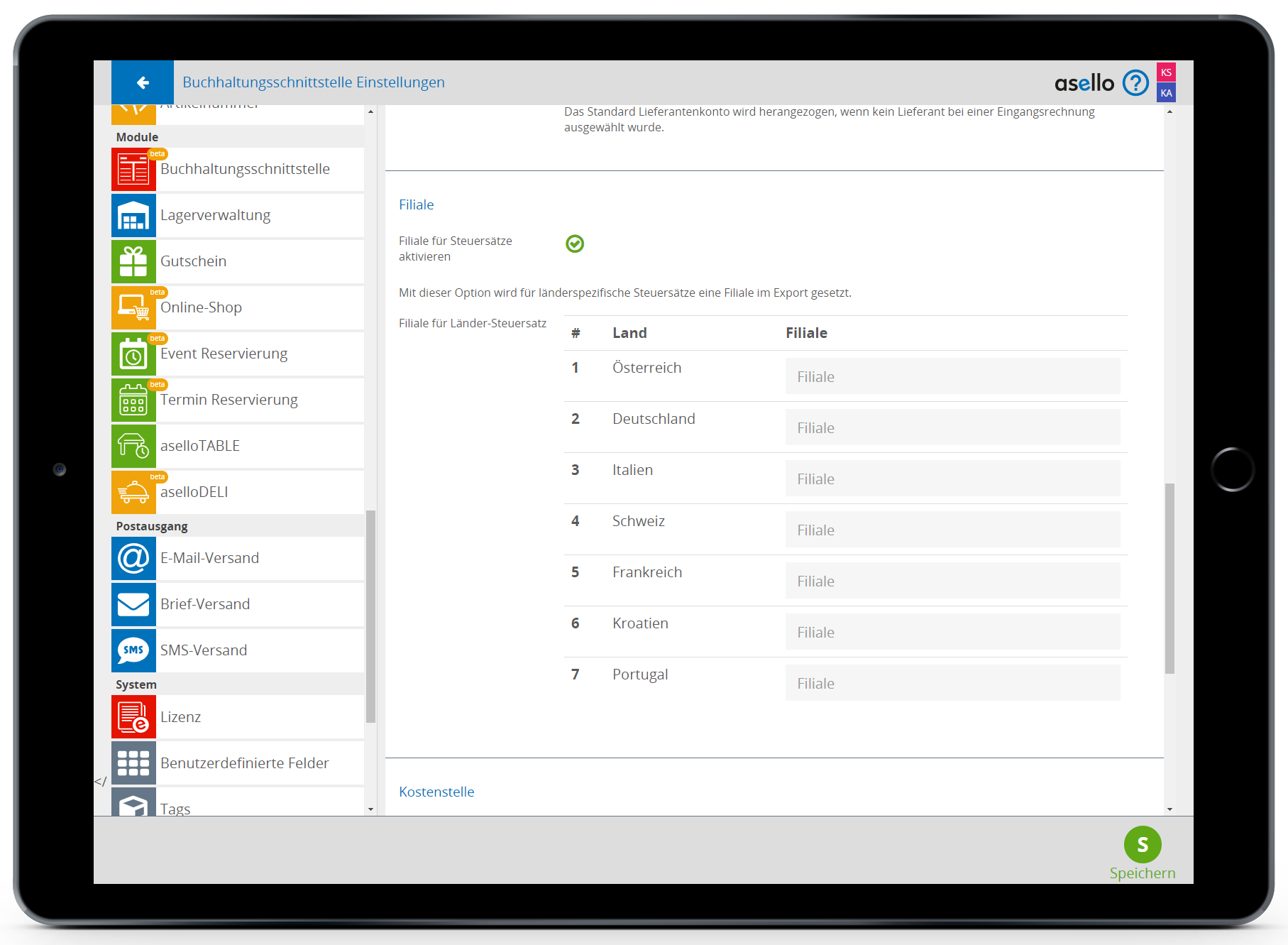Click the Event Reservierung calendar icon
1288x945 pixels.
point(133,354)
